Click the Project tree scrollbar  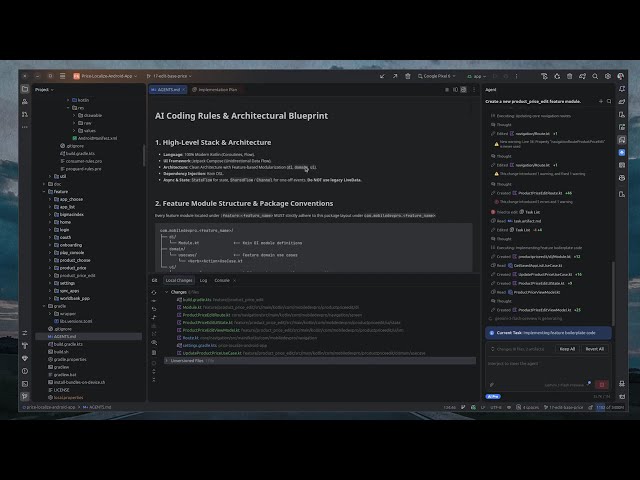(x=144, y=155)
